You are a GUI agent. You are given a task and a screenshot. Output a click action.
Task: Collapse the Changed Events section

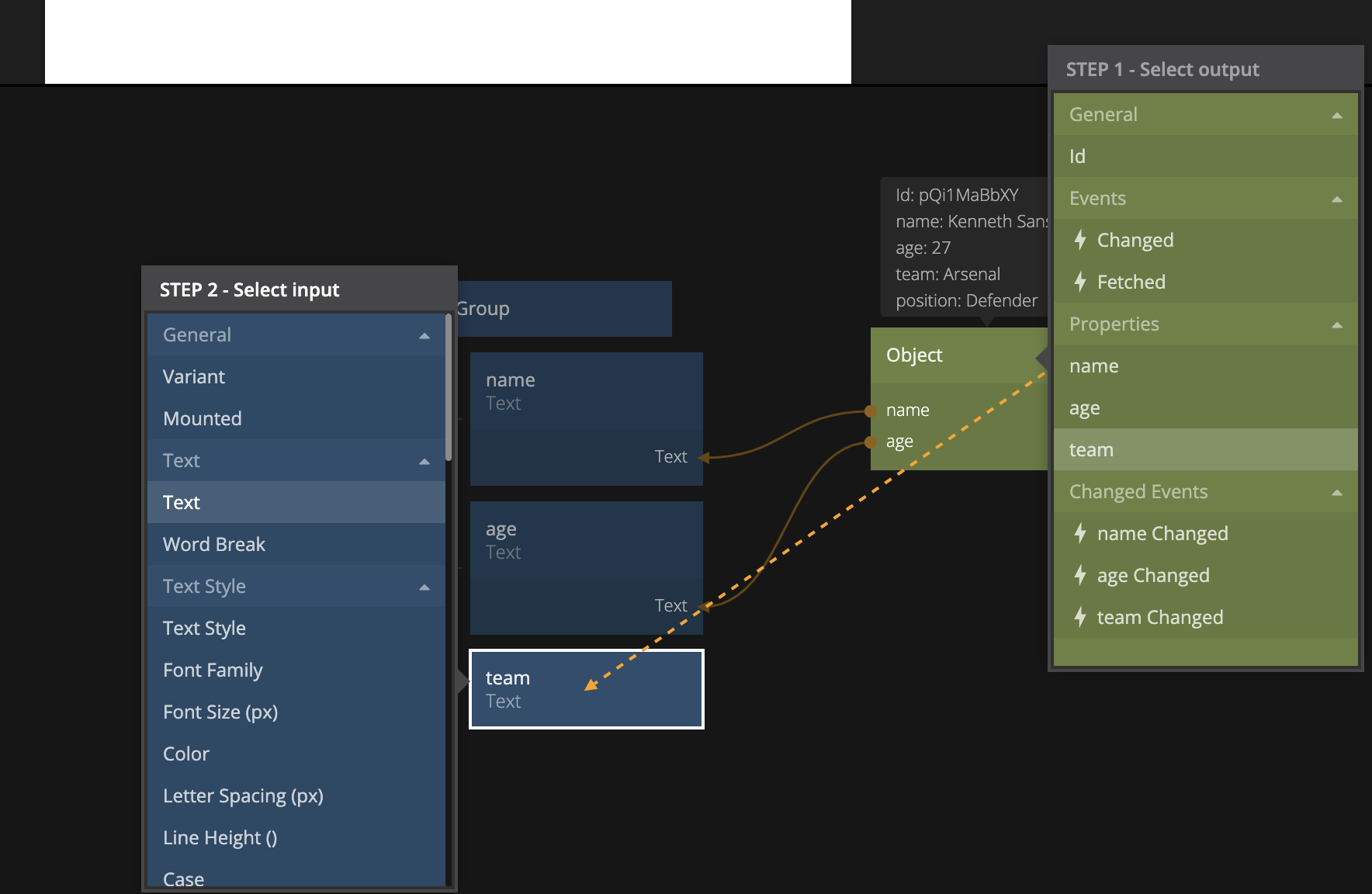pyautogui.click(x=1336, y=493)
